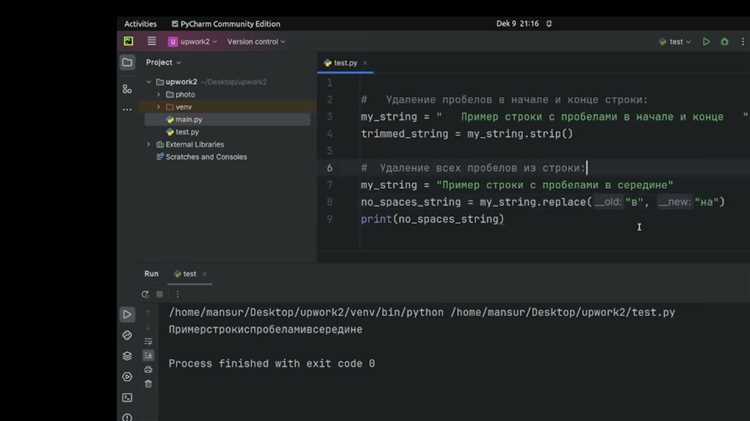
Task: Click the PyCharm logo icon in the title bar
Action: 129,42
